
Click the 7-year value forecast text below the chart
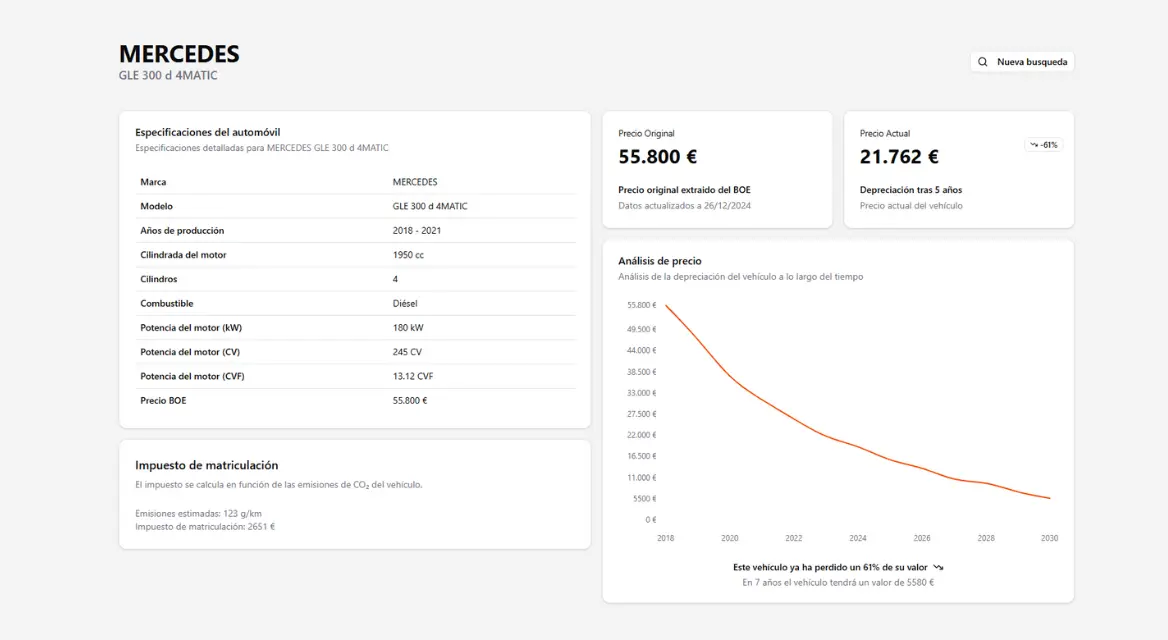(838, 582)
